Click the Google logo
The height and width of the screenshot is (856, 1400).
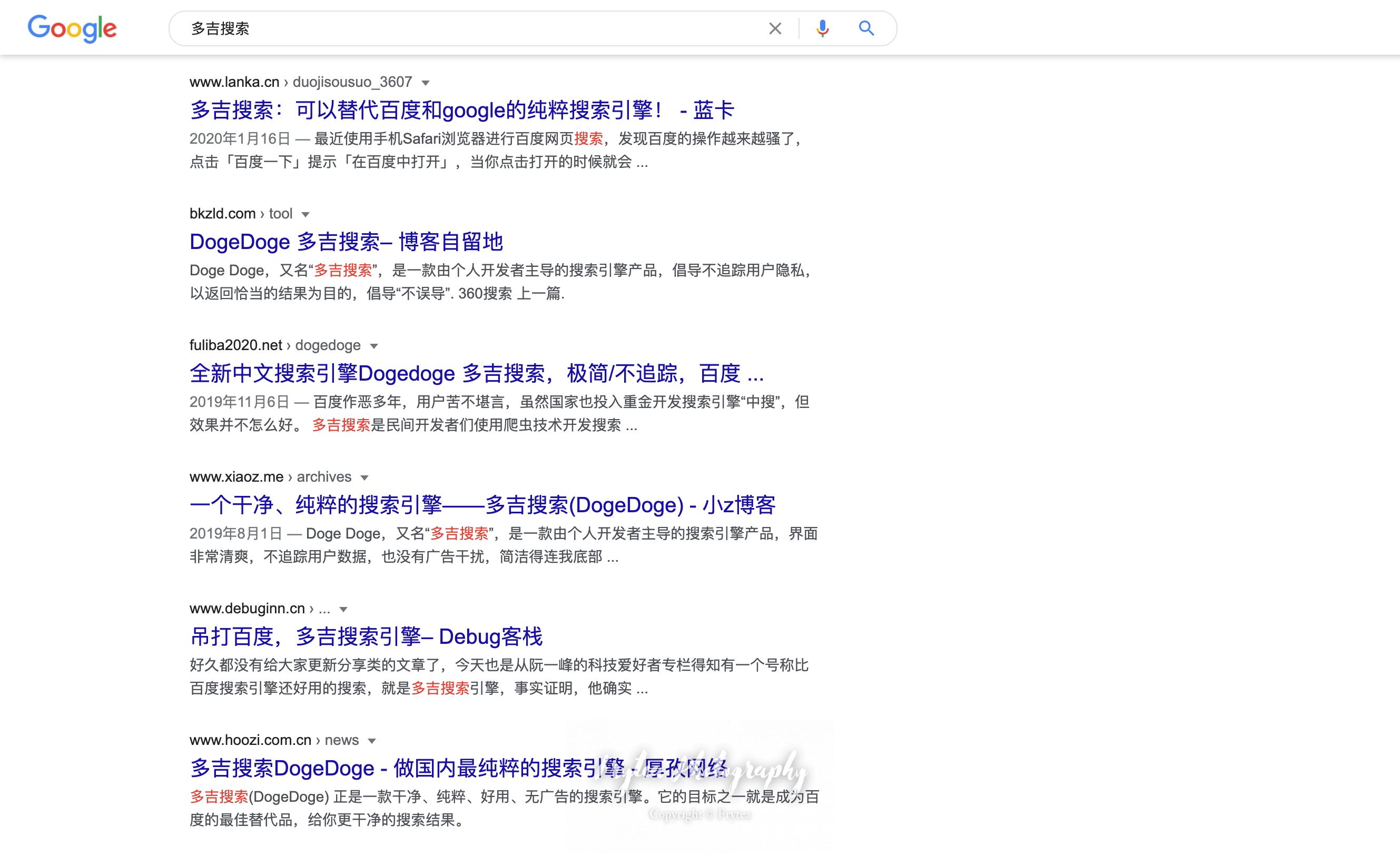click(x=72, y=28)
